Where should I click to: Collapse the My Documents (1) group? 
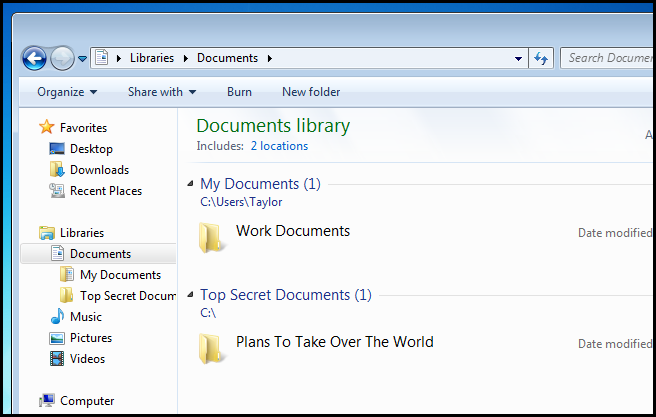click(190, 183)
